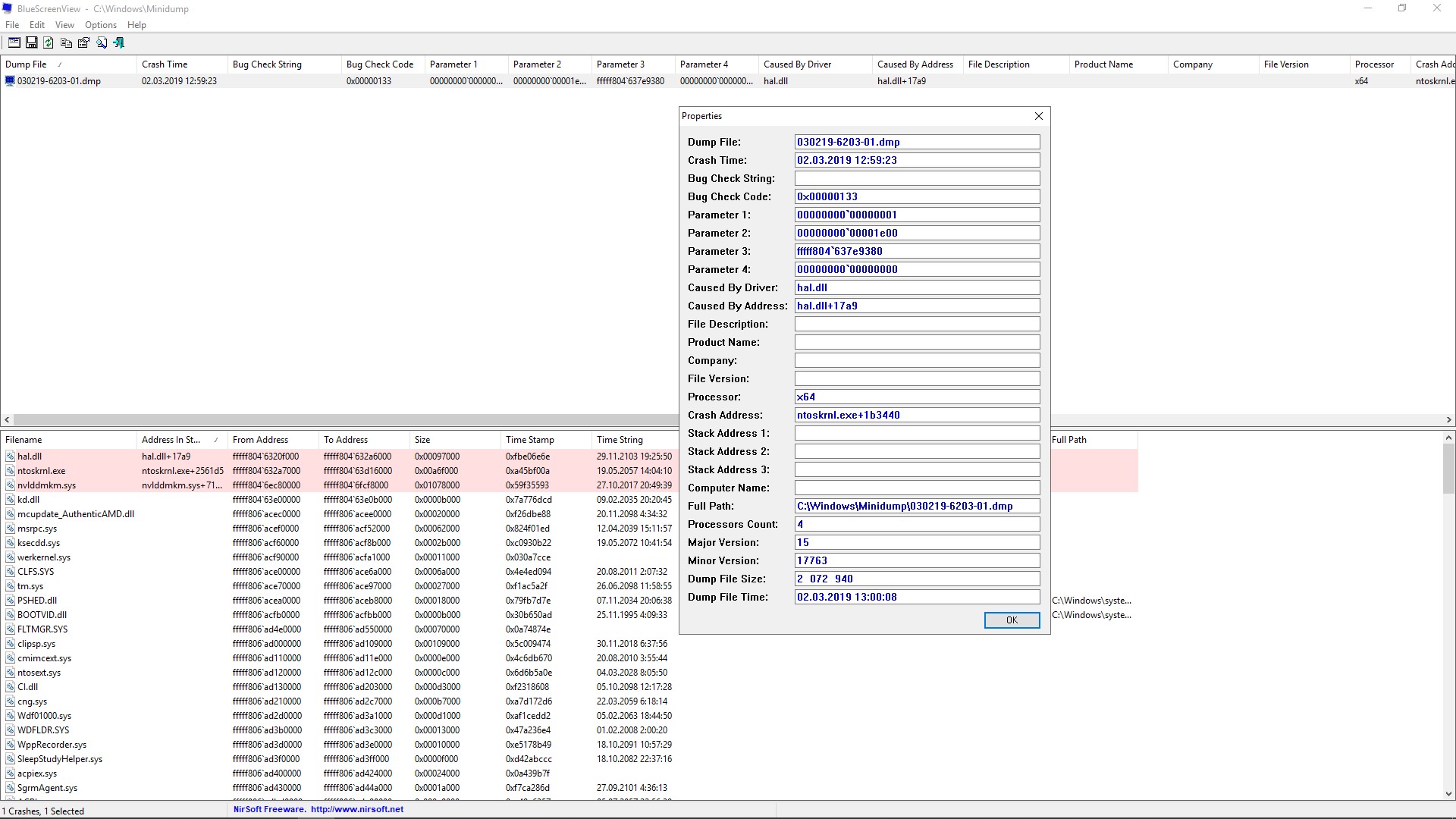
Task: Click the Save (floppy disk) toolbar icon
Action: tap(31, 43)
